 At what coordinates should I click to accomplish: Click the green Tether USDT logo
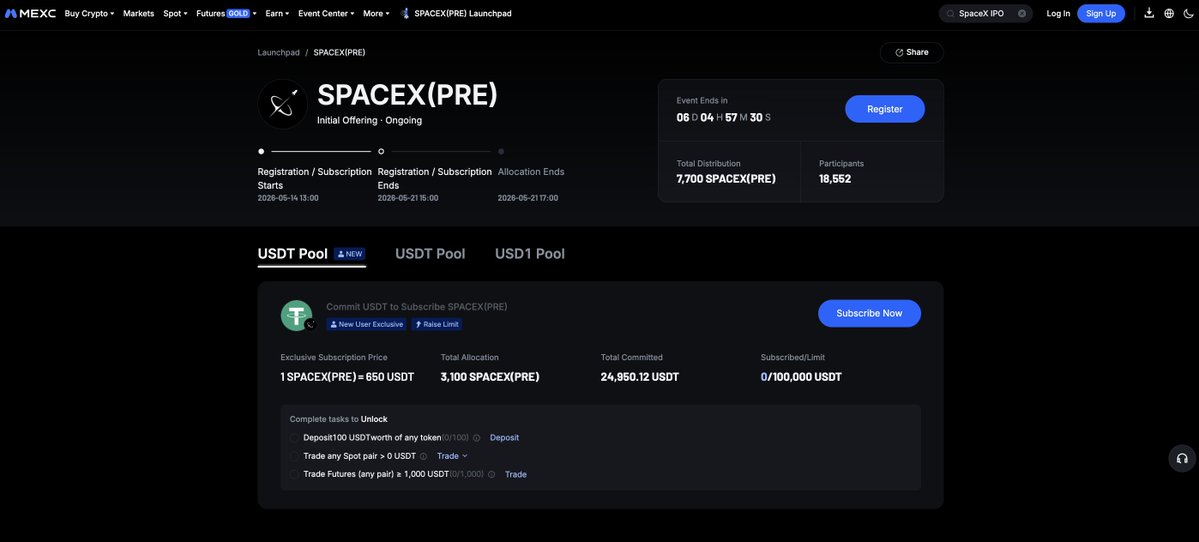296,315
